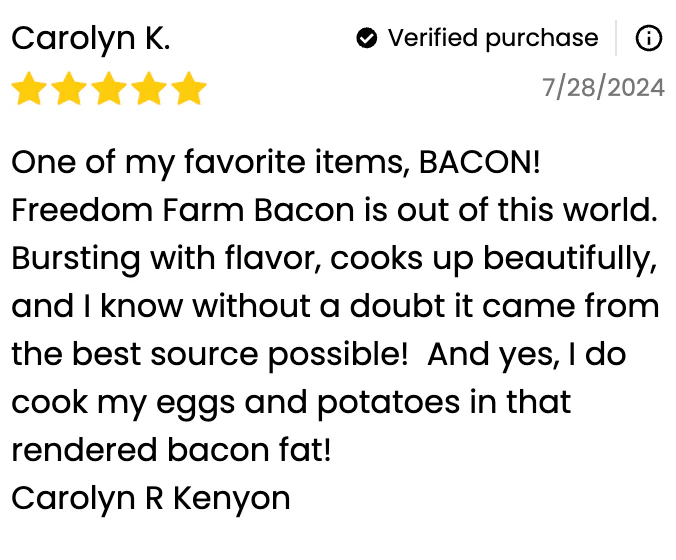Click the 'rendered bacon fat!' line
The height and width of the screenshot is (560, 676).
(171, 450)
